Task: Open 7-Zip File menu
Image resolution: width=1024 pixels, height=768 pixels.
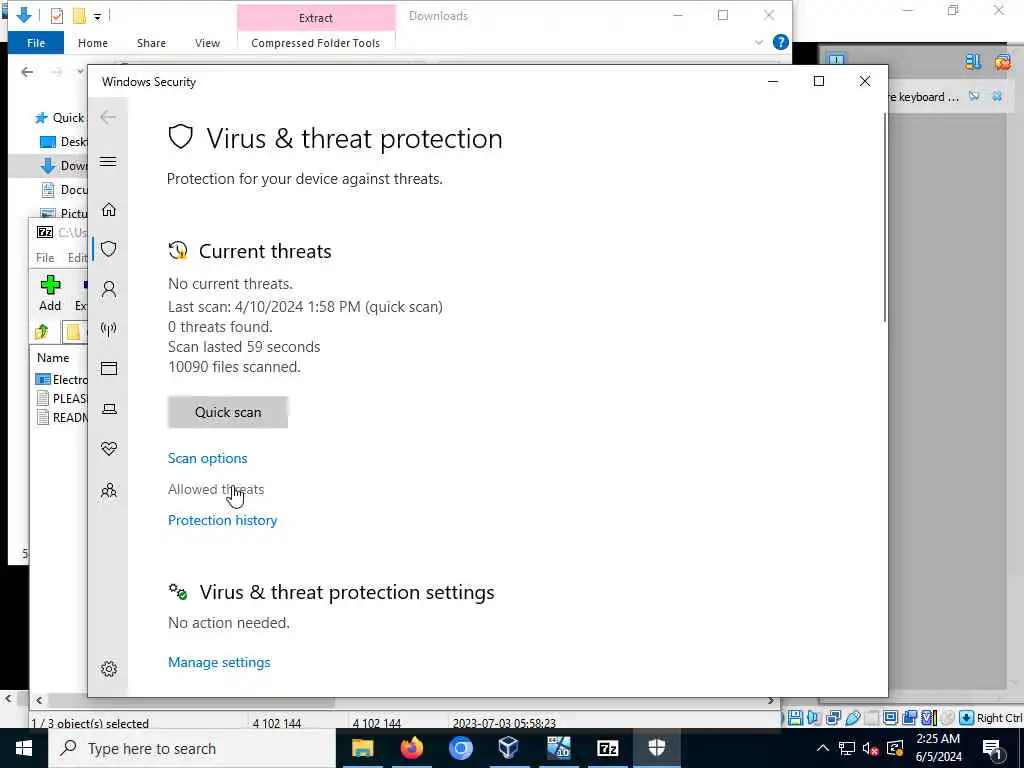Action: pos(45,258)
